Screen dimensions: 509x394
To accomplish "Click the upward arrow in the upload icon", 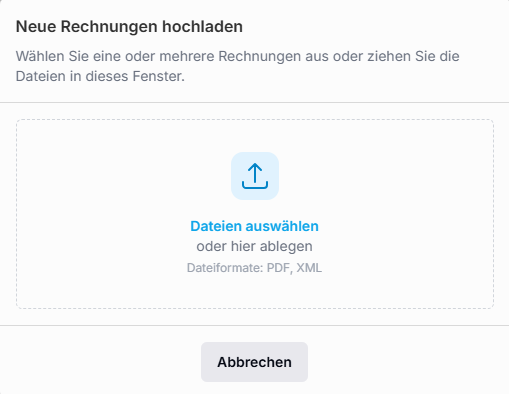I will pos(255,173).
